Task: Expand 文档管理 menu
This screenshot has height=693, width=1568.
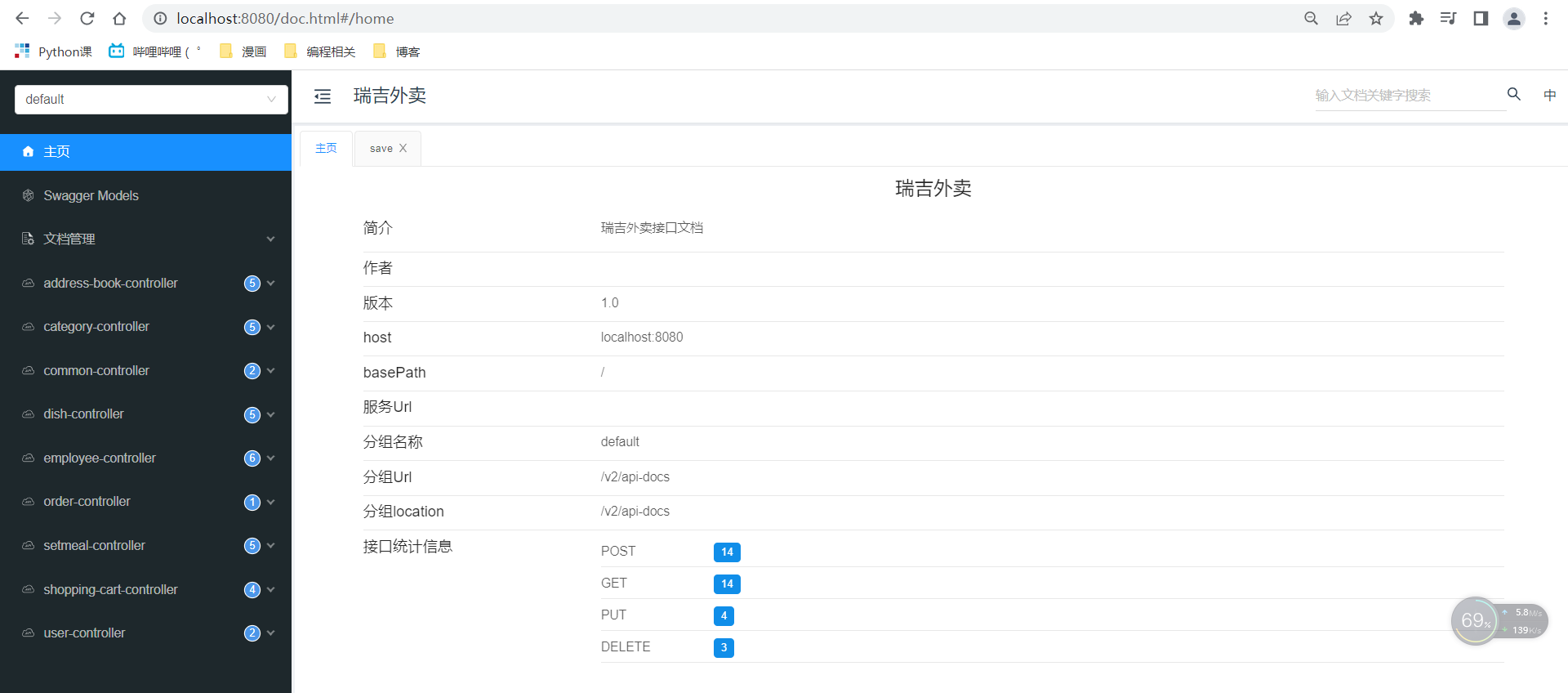Action: 145,239
